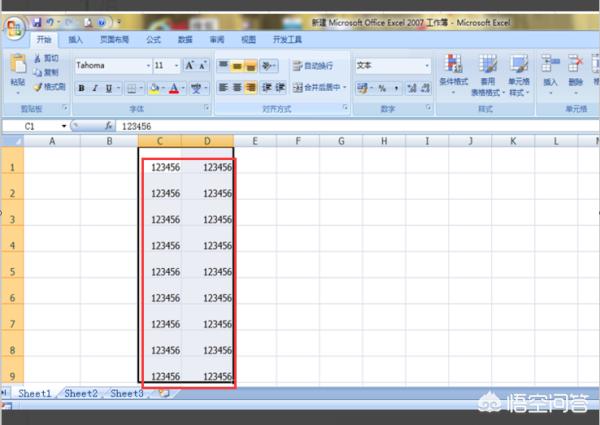600x425 pixels.
Task: Click the Format Painter brush icon
Action: click(x=38, y=88)
